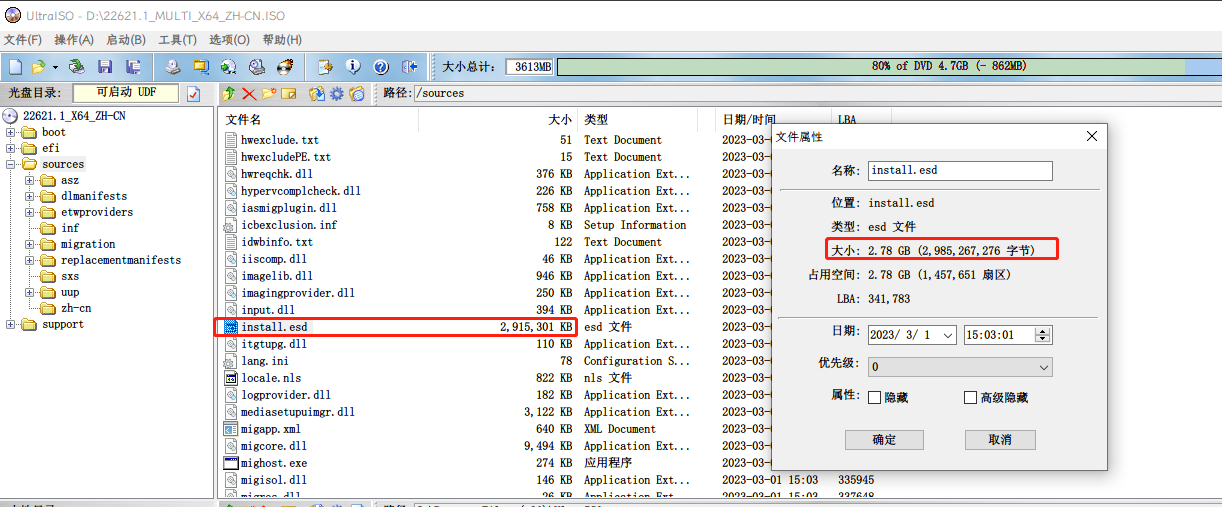
Task: Expand the etwproviders folder node
Action: pyautogui.click(x=30, y=212)
